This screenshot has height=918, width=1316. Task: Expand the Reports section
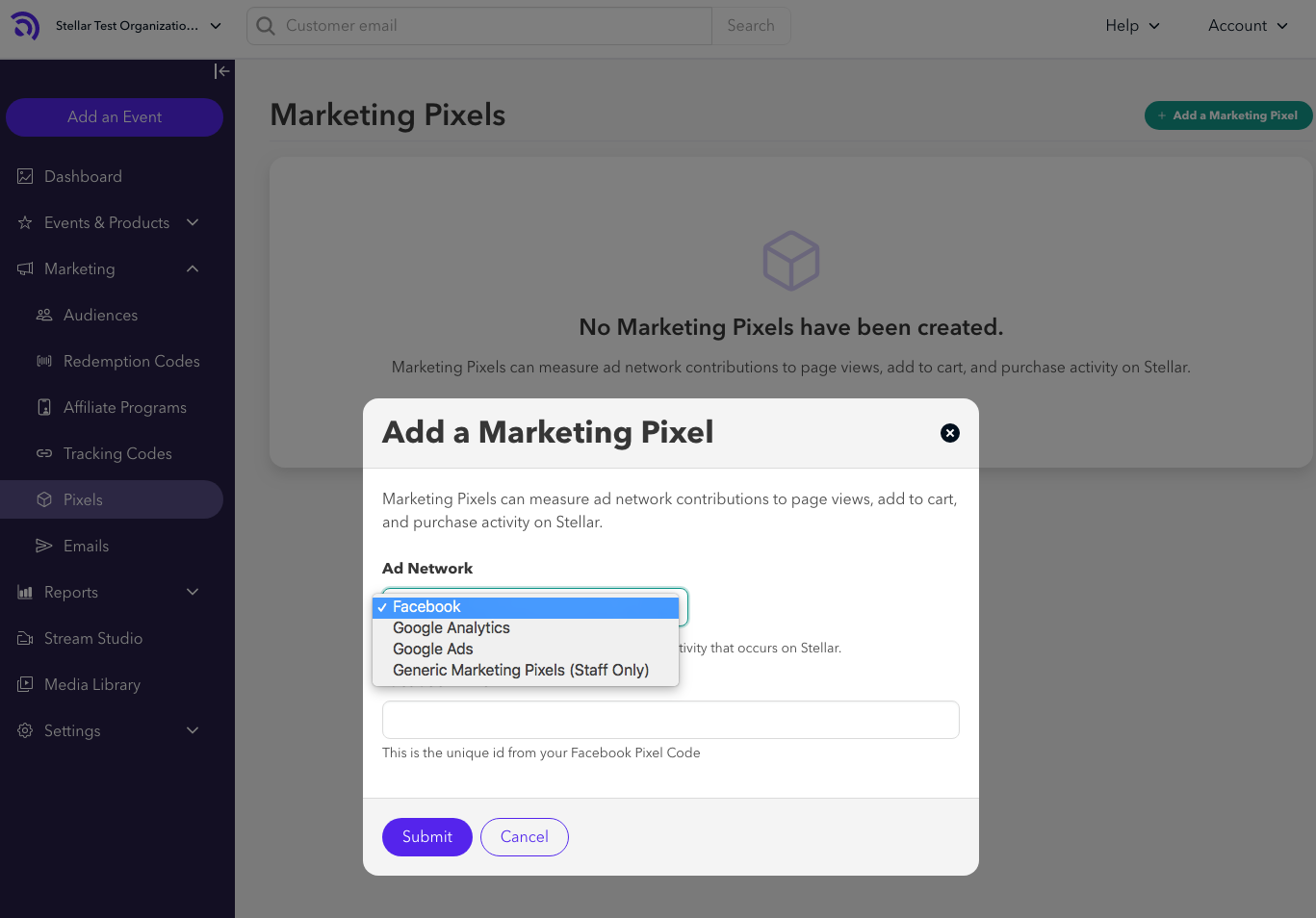tap(70, 592)
